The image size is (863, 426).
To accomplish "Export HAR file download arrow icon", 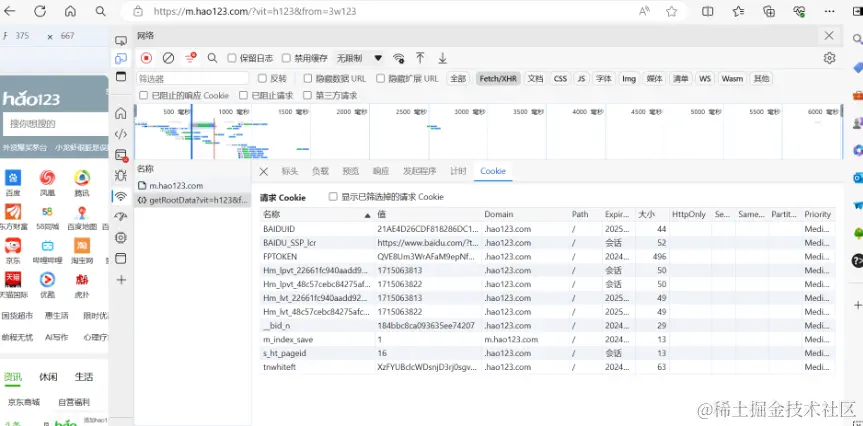I will pyautogui.click(x=442, y=58).
